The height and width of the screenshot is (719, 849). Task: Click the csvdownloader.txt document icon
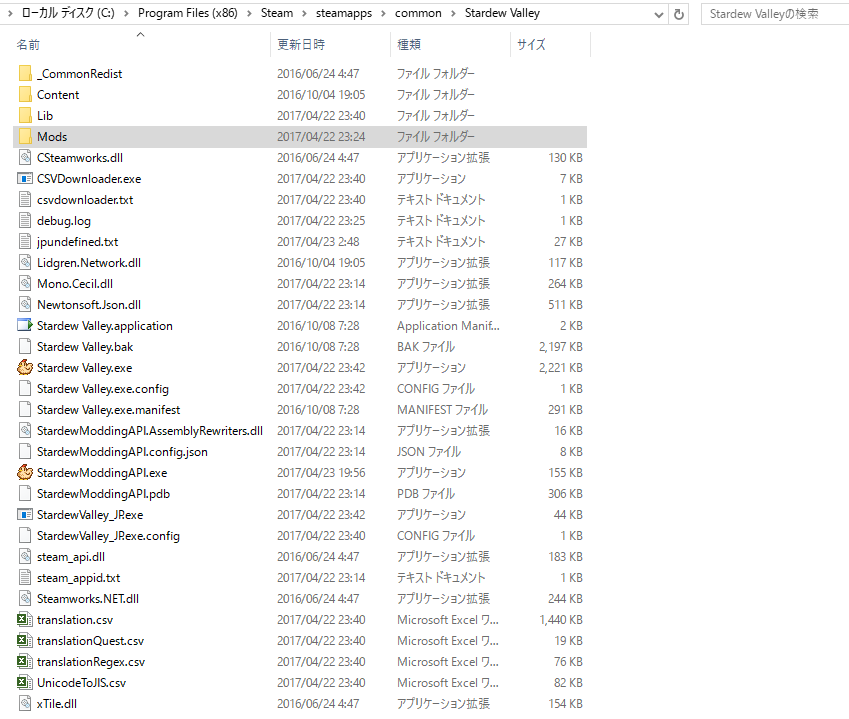[25, 200]
